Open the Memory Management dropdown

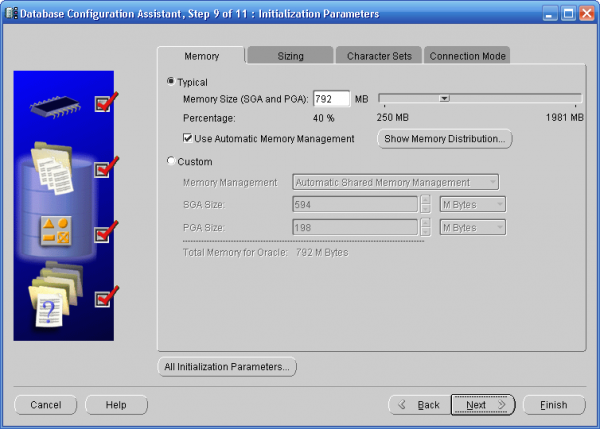395,183
